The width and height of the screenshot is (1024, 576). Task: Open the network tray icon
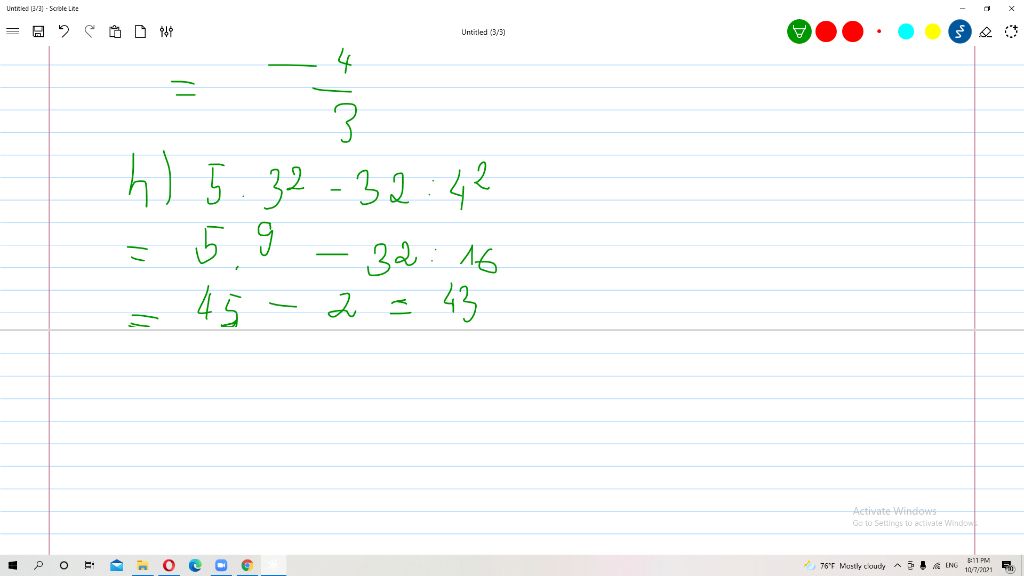tap(936, 566)
